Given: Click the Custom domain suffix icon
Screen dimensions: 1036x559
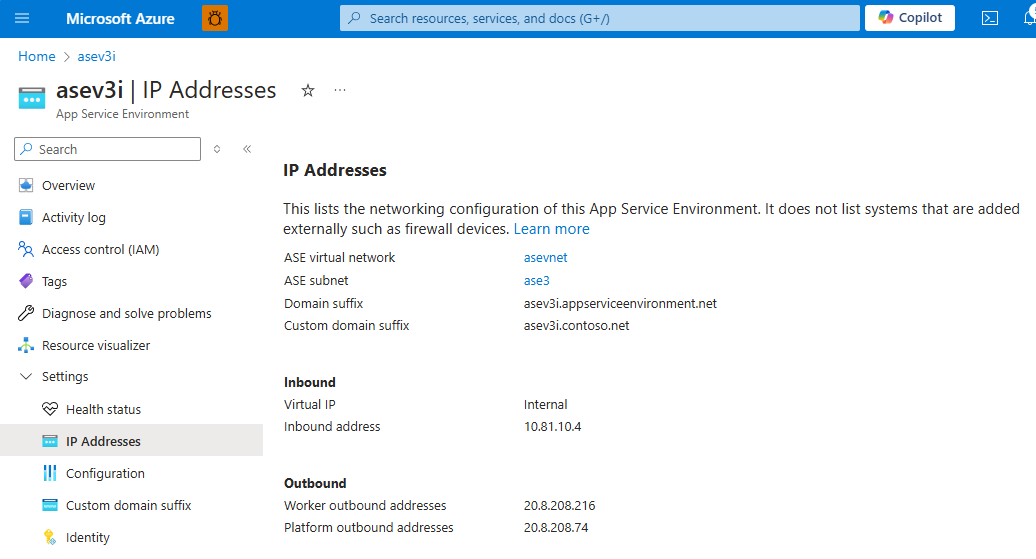Looking at the screenshot, I should 50,505.
